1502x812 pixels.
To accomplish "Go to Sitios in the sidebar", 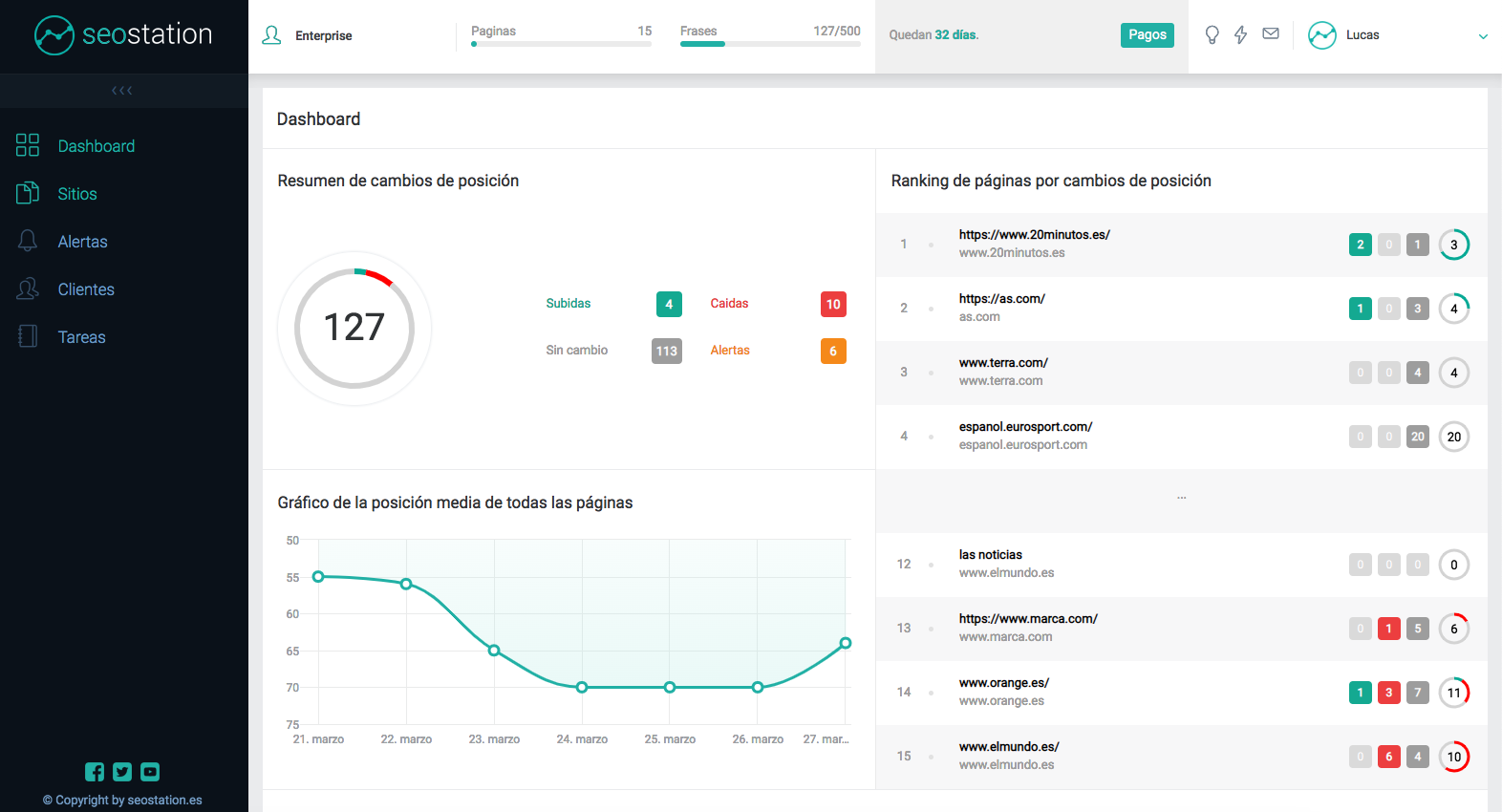I will (x=77, y=194).
